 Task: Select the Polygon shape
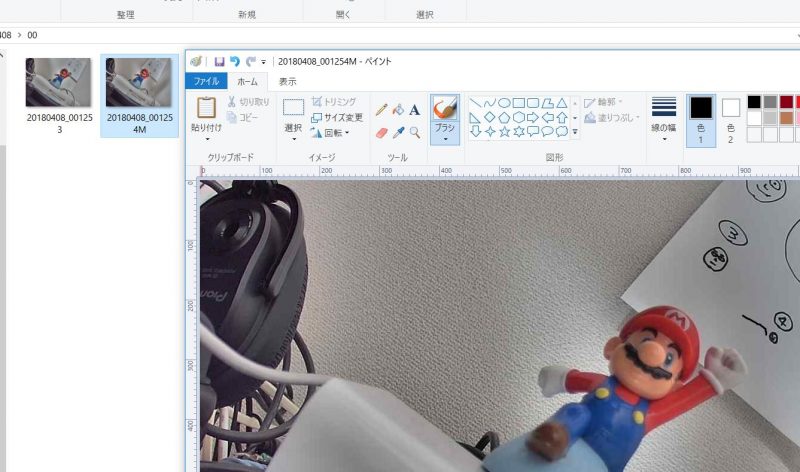(547, 103)
